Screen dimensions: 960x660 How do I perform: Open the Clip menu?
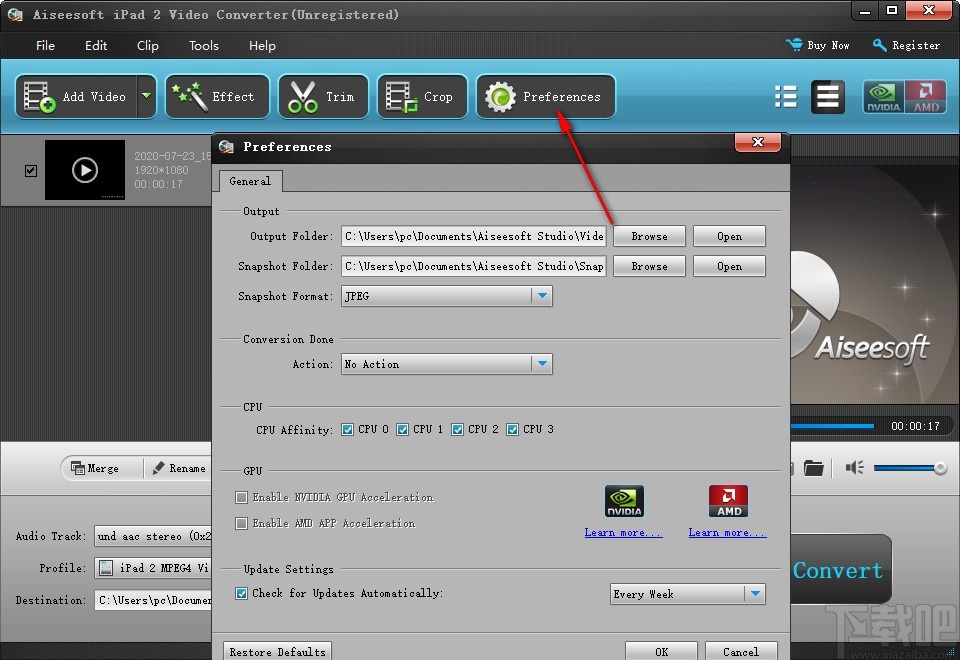(x=148, y=45)
